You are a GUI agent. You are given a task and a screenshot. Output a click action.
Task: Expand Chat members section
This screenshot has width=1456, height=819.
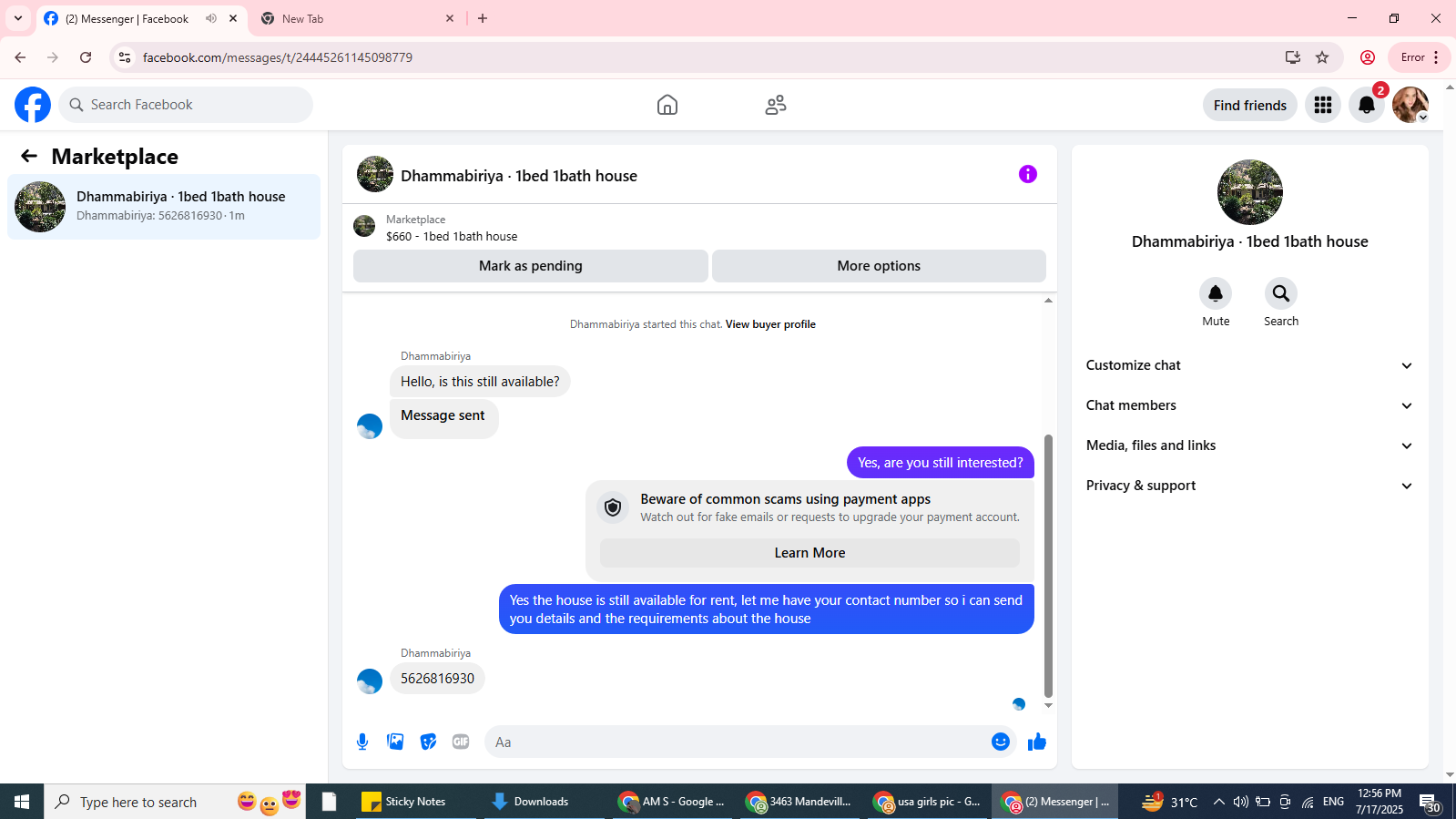coord(1249,405)
